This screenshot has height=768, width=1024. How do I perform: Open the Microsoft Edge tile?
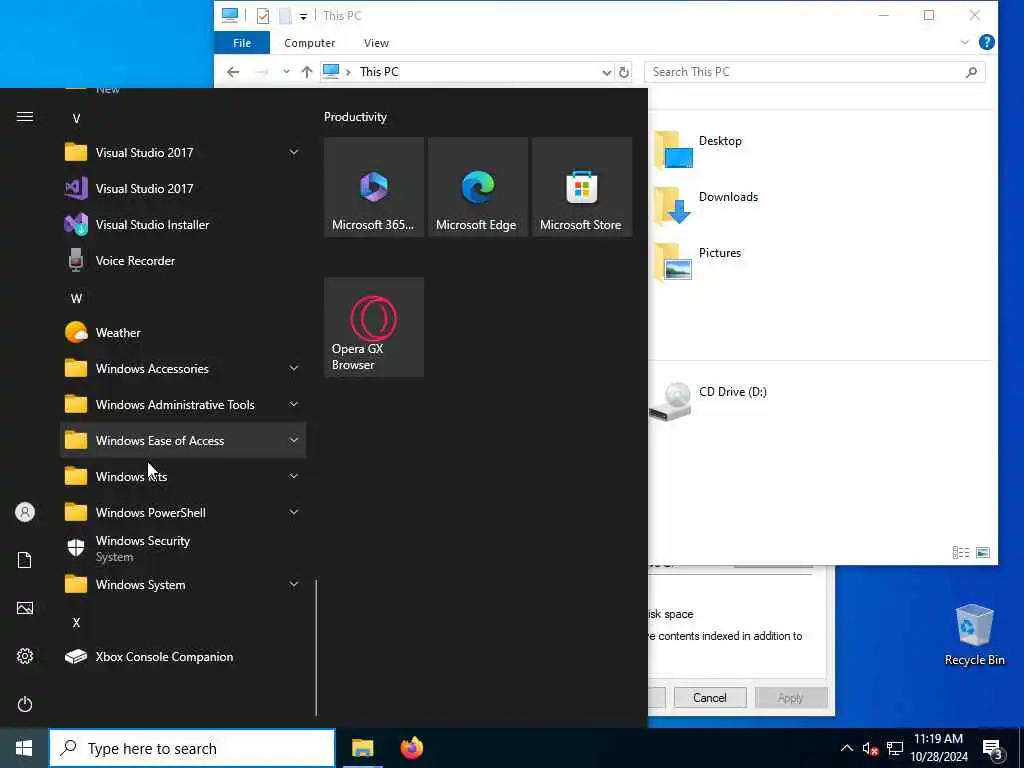477,187
